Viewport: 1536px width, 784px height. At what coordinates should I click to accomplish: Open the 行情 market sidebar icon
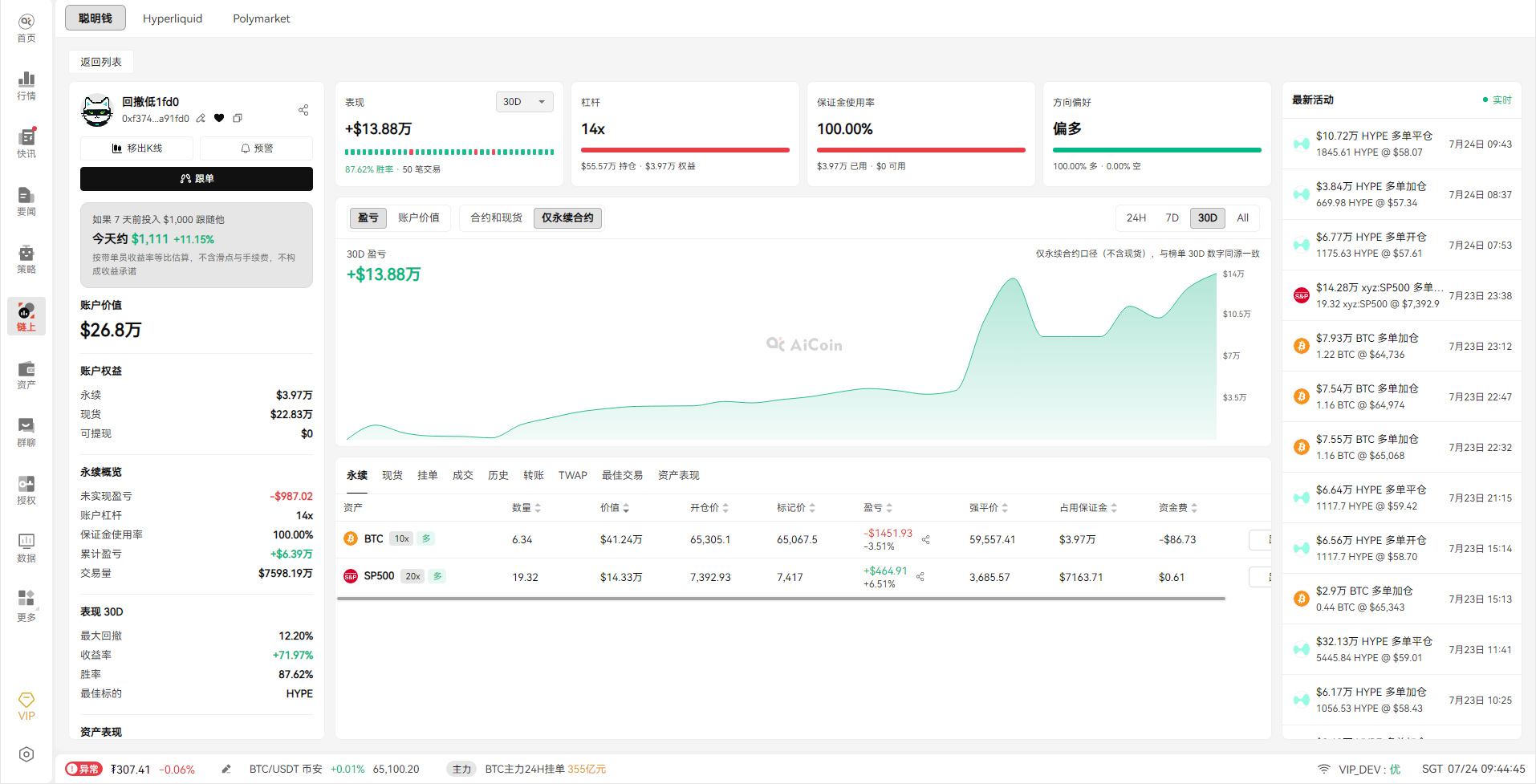click(26, 86)
